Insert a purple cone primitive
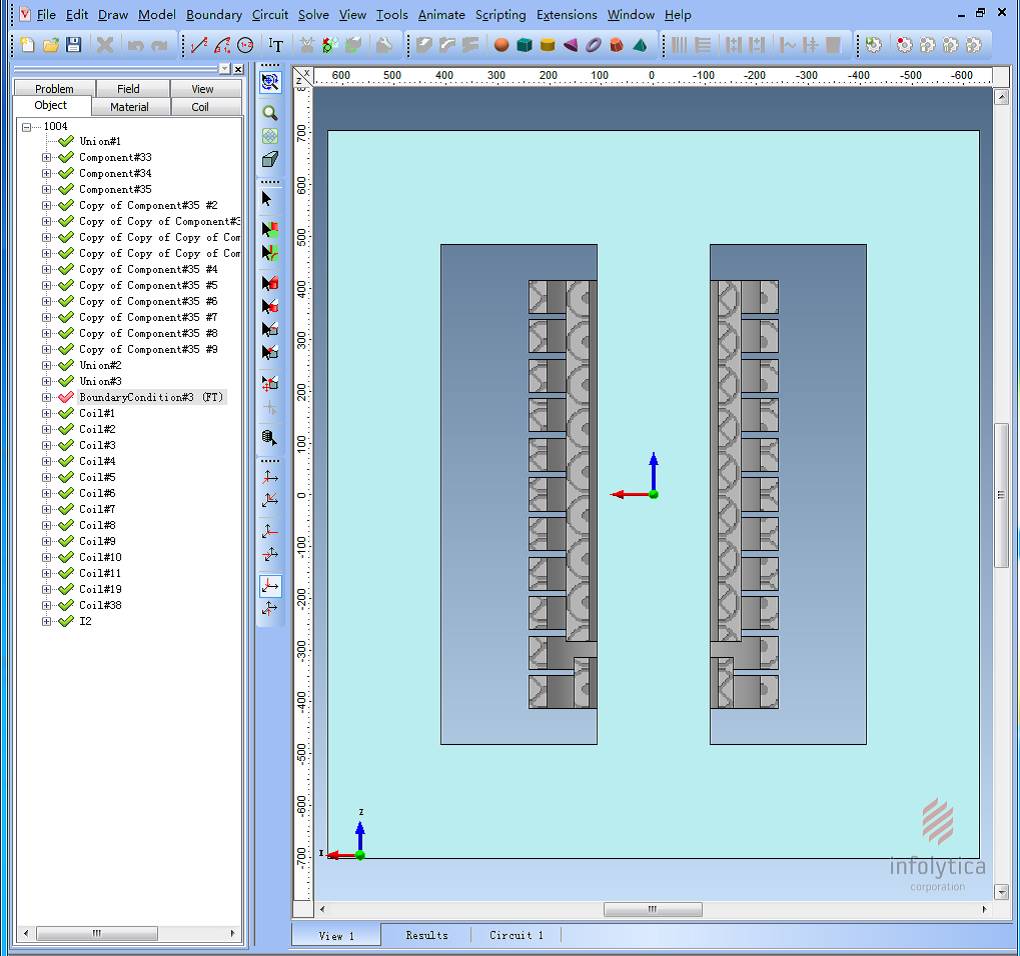This screenshot has height=956, width=1020. click(x=570, y=45)
